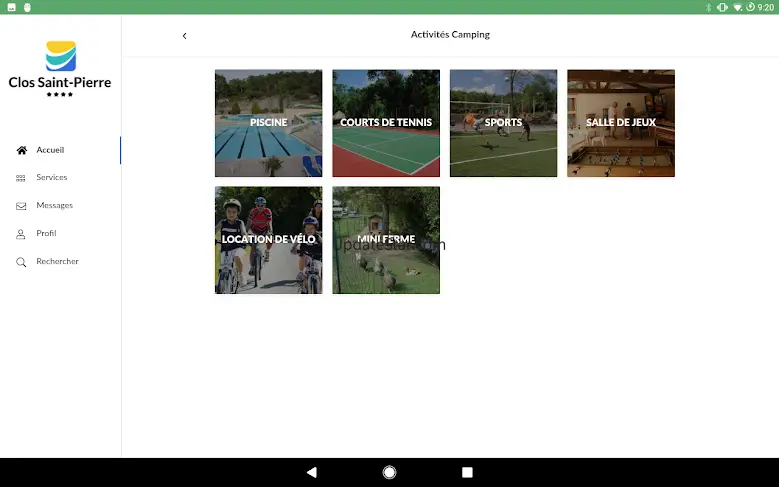
Task: Tap the Android back triangle button
Action: pos(312,472)
